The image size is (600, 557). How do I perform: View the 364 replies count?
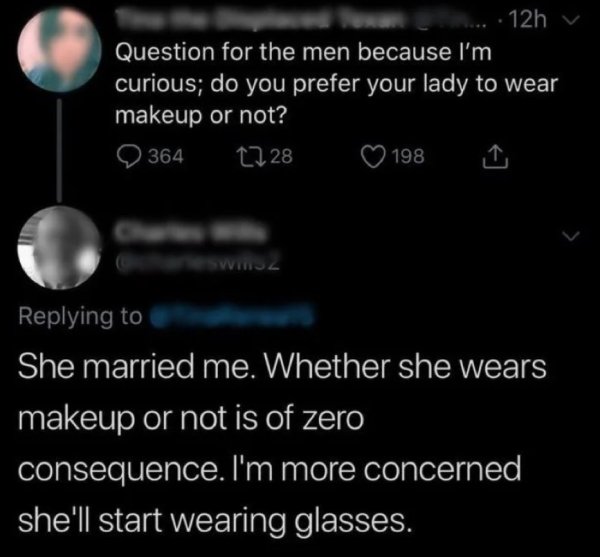pos(166,156)
